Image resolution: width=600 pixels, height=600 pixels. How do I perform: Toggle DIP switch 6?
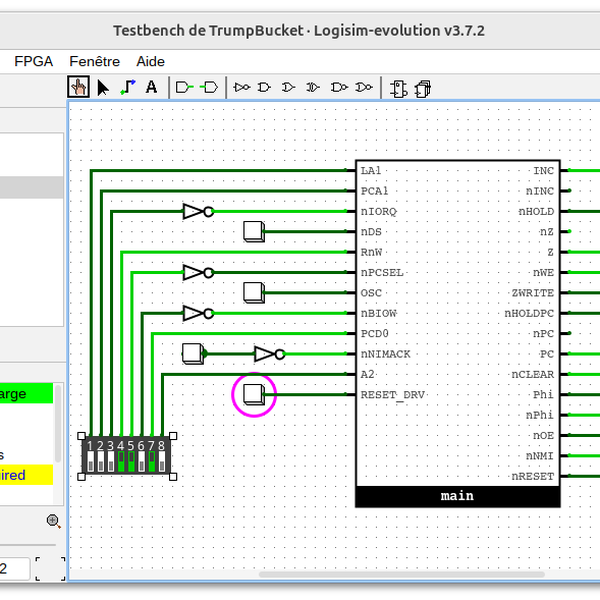[x=142, y=461]
